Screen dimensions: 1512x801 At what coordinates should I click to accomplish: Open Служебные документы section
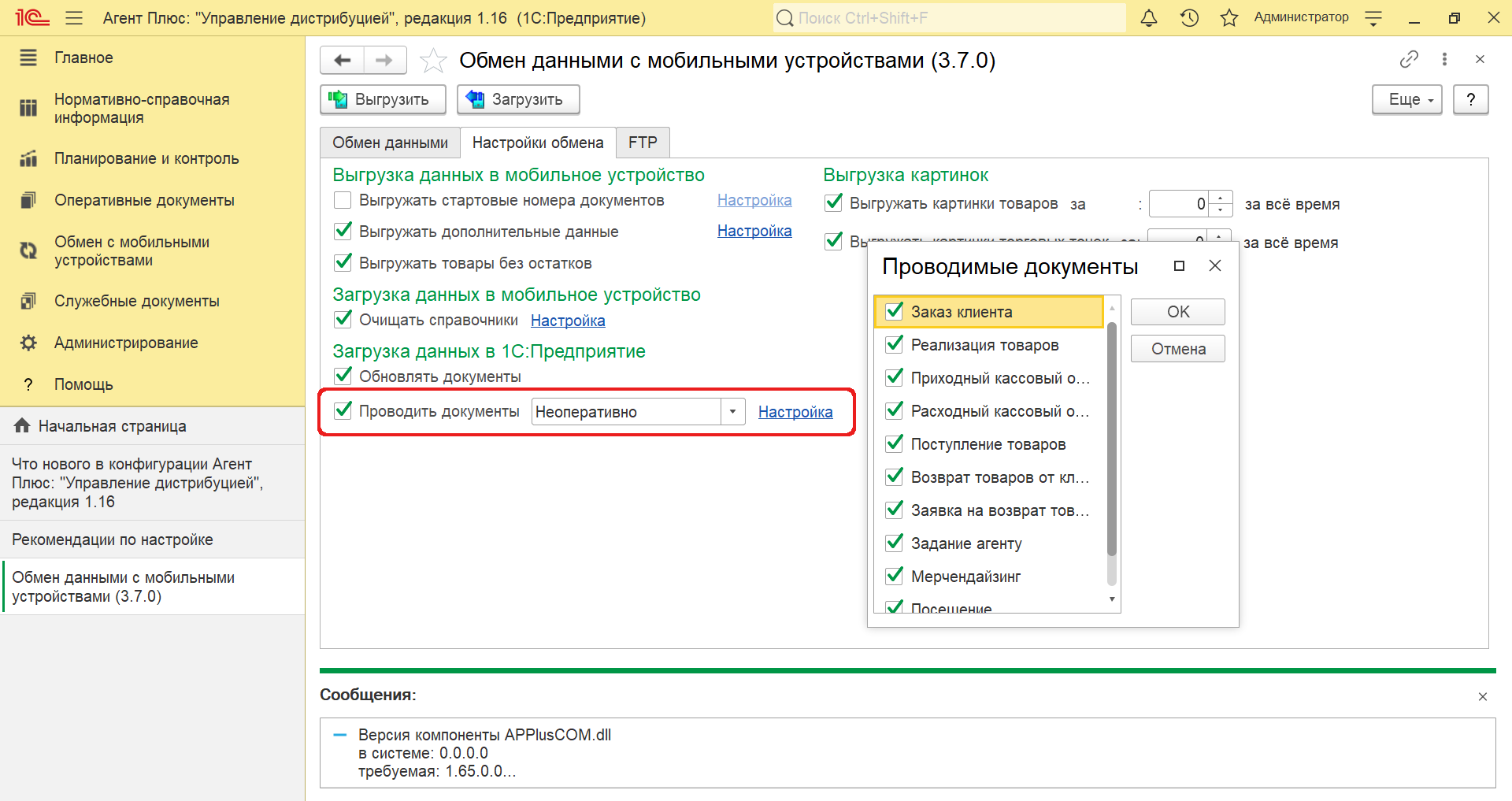(x=152, y=301)
